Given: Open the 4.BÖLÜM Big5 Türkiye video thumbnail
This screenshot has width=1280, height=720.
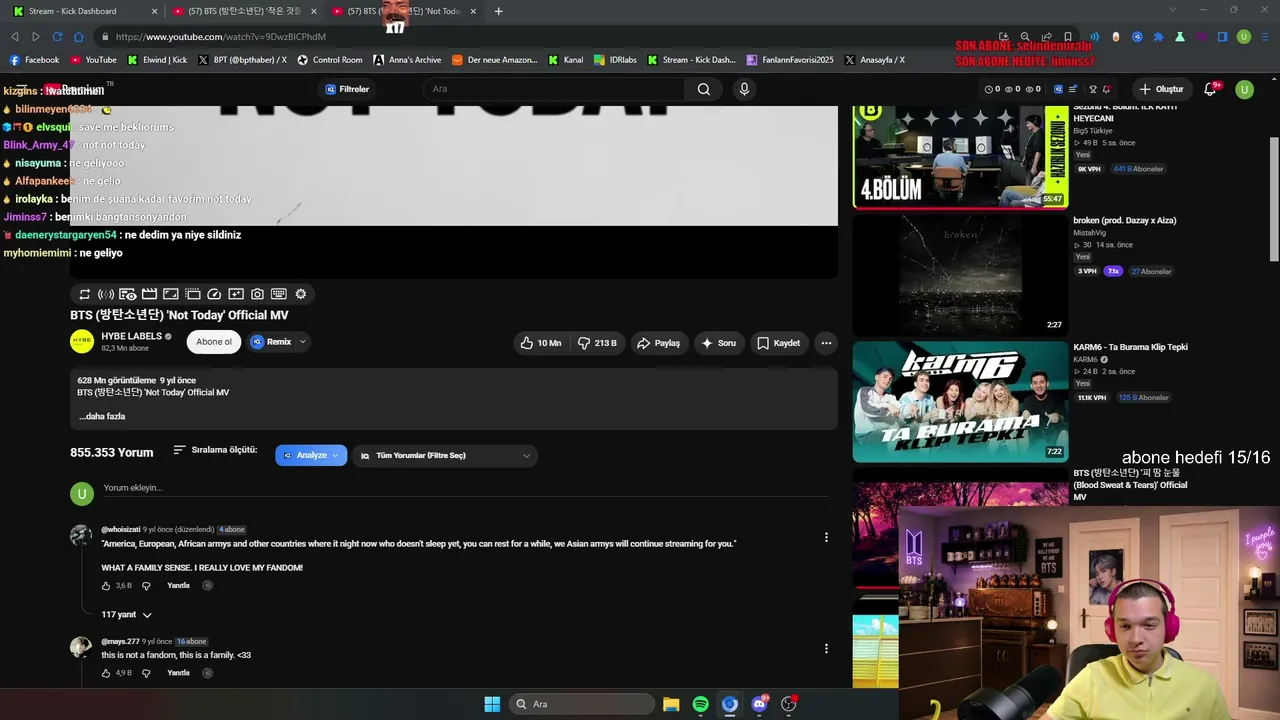Looking at the screenshot, I should tap(960, 157).
